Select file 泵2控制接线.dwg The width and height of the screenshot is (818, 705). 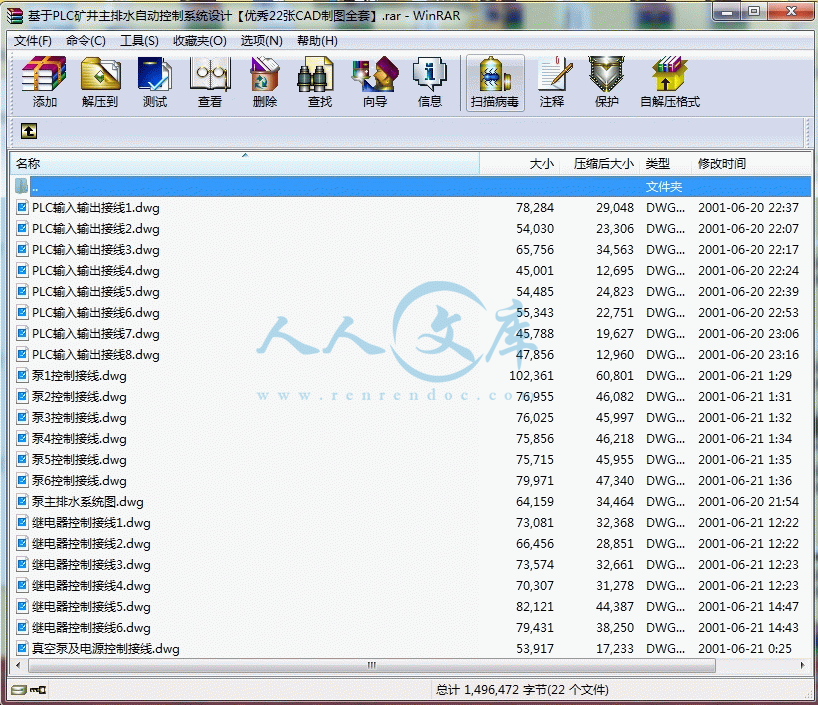tap(79, 397)
